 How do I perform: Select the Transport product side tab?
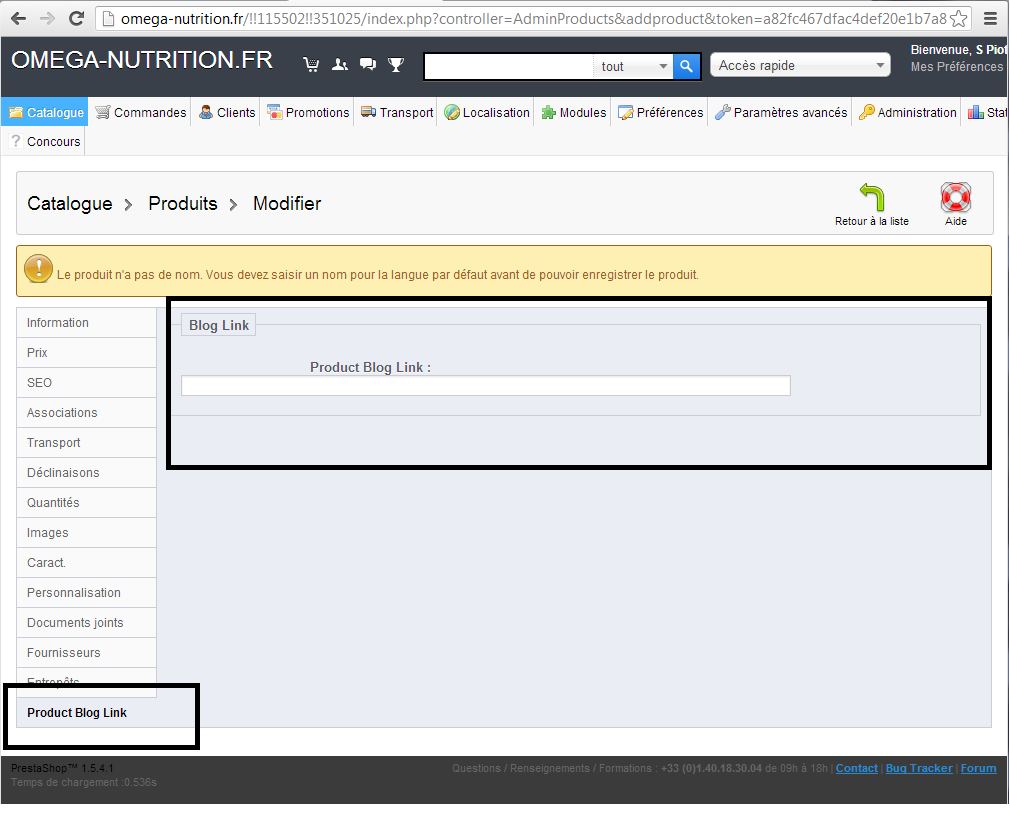click(86, 443)
